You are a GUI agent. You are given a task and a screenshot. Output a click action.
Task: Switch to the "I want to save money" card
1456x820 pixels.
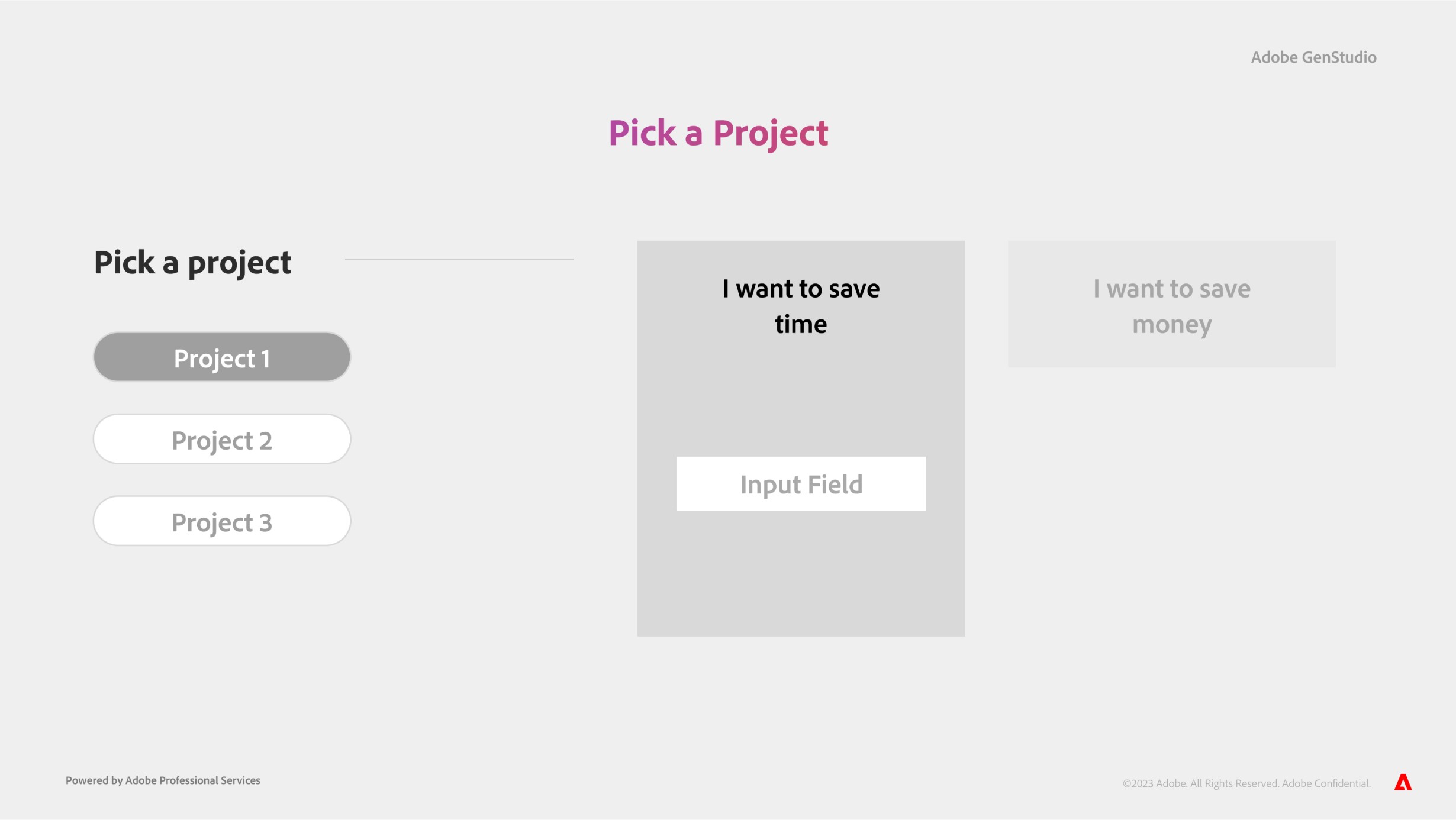[x=1171, y=304]
